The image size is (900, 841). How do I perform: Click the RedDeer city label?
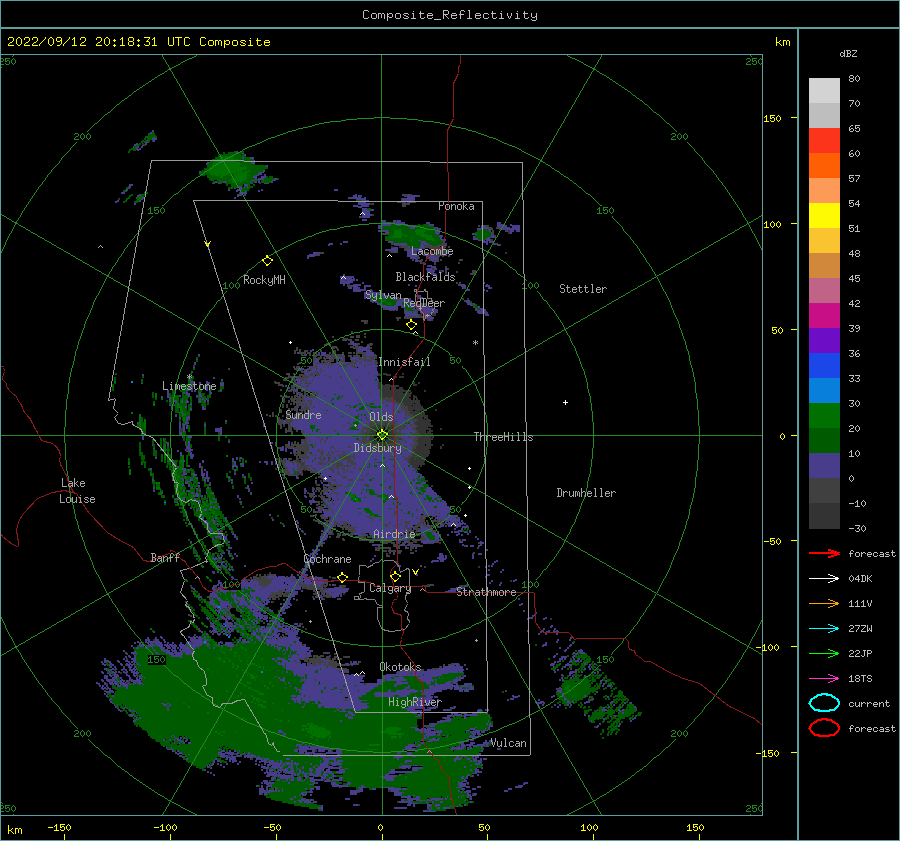[x=424, y=303]
